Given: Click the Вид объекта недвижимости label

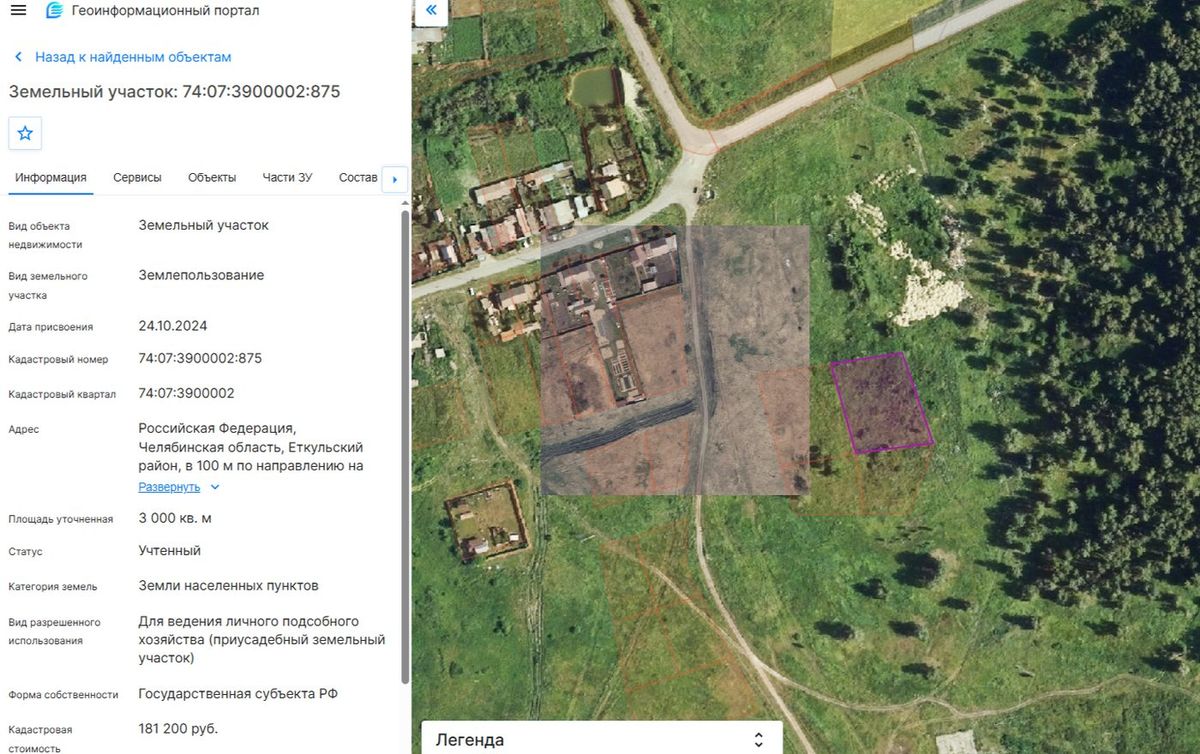Looking at the screenshot, I should tap(45, 235).
